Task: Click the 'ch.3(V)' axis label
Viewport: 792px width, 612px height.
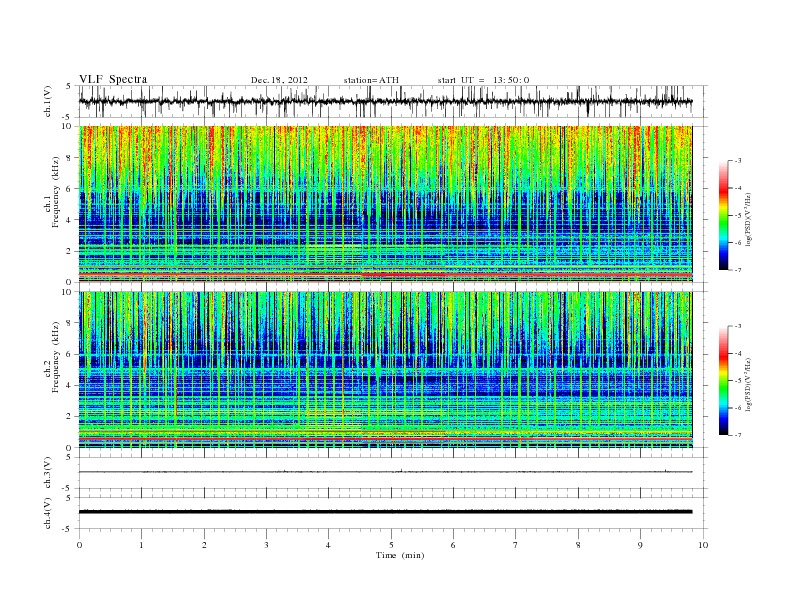Action: pos(48,473)
